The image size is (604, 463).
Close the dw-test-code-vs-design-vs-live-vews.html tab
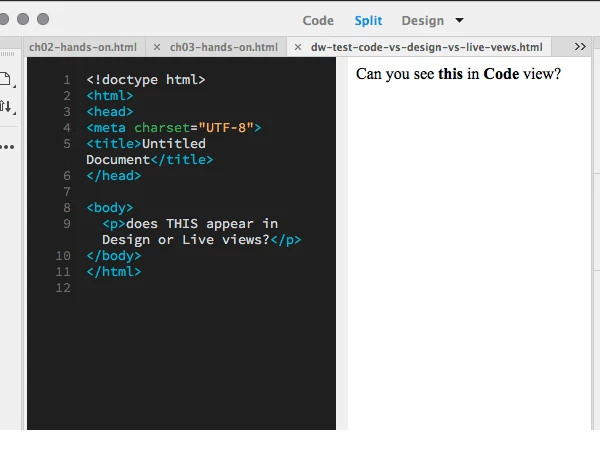coord(298,47)
